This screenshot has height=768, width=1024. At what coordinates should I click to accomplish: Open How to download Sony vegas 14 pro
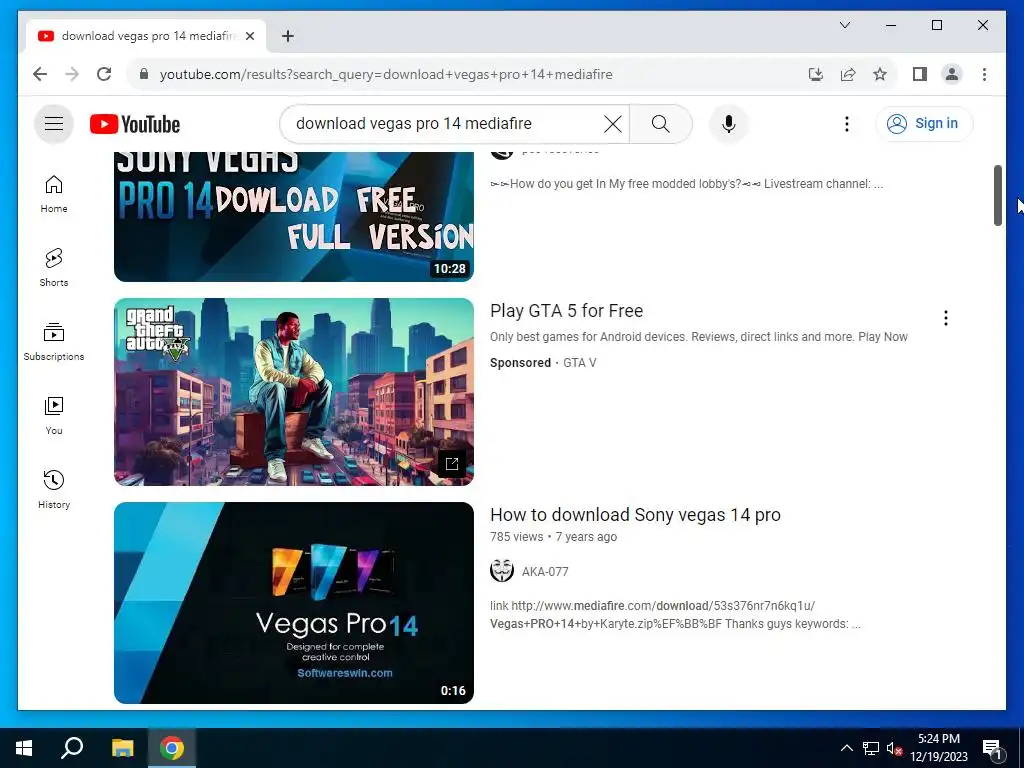pyautogui.click(x=635, y=515)
